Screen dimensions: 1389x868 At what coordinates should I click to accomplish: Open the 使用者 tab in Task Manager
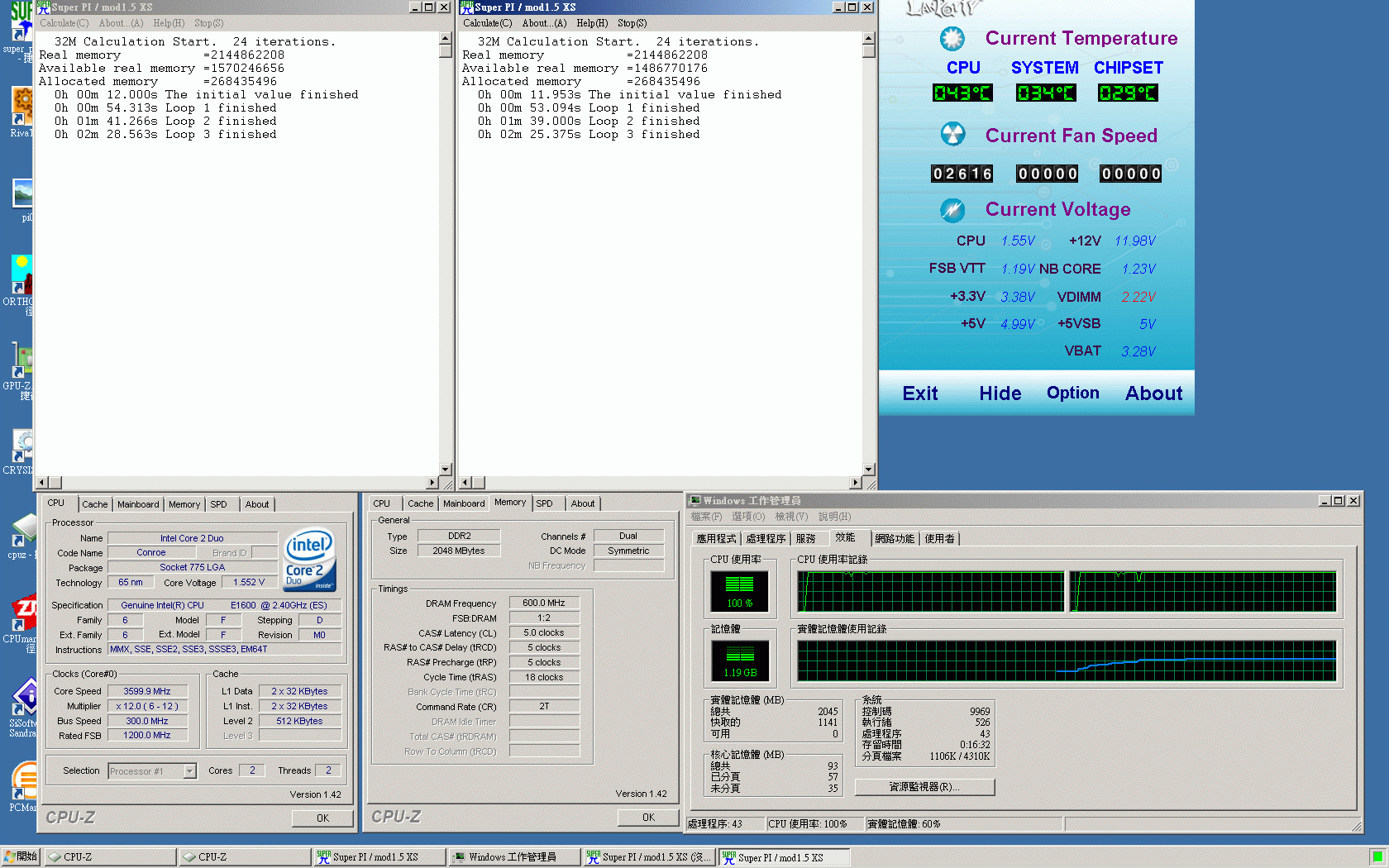tap(939, 538)
